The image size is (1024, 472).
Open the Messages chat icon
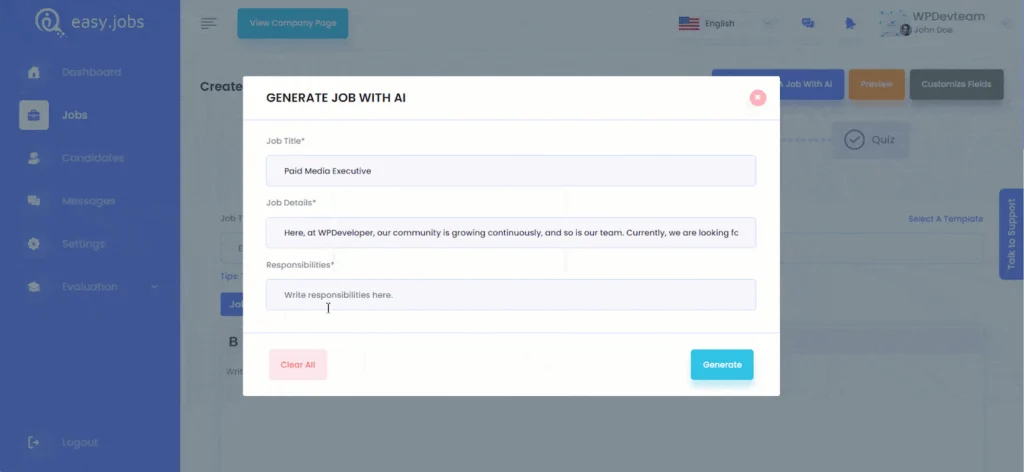pos(34,201)
